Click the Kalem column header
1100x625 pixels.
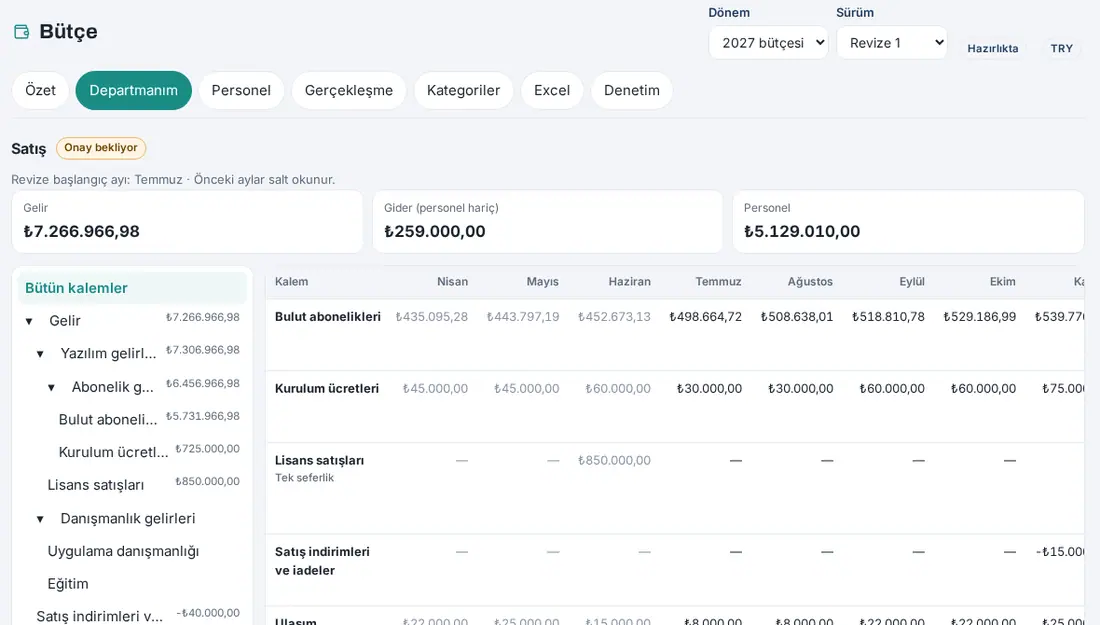pyautogui.click(x=291, y=282)
